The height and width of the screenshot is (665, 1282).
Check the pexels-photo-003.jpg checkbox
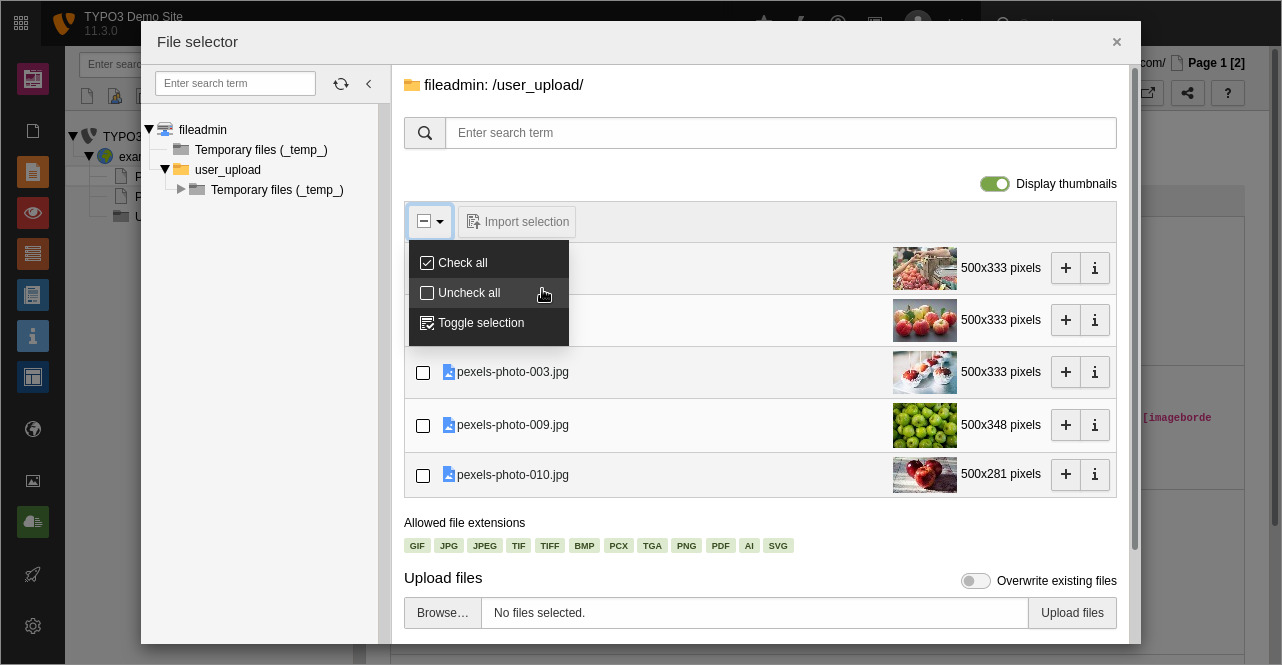pyautogui.click(x=423, y=373)
